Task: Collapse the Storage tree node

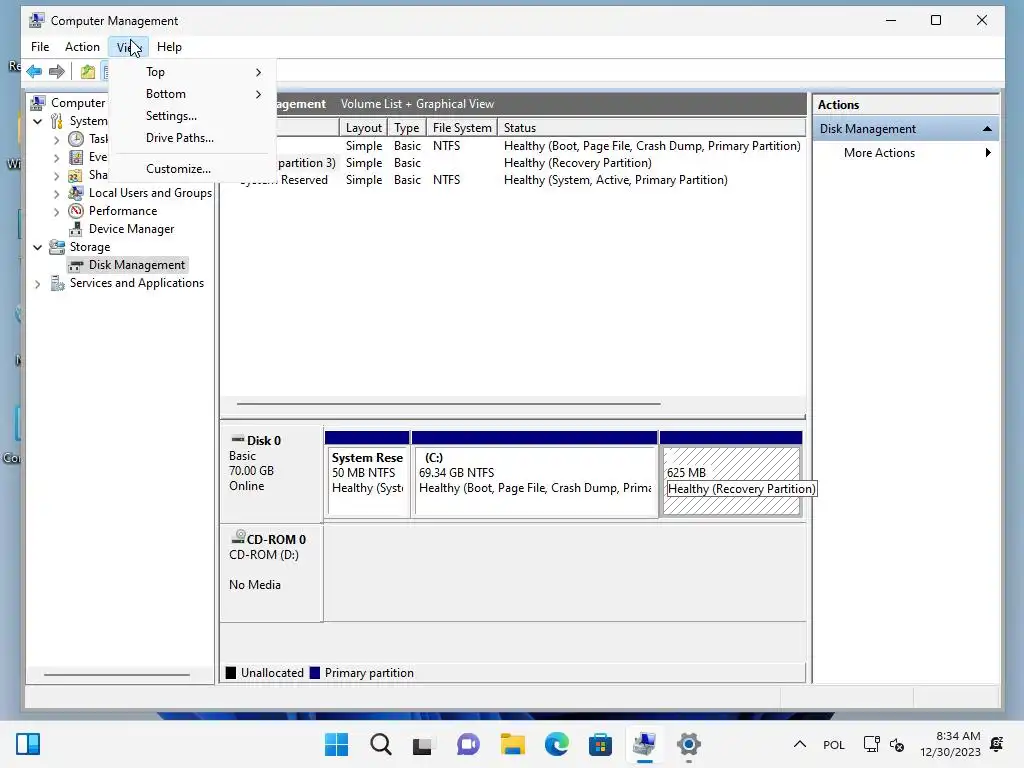Action: tap(38, 248)
